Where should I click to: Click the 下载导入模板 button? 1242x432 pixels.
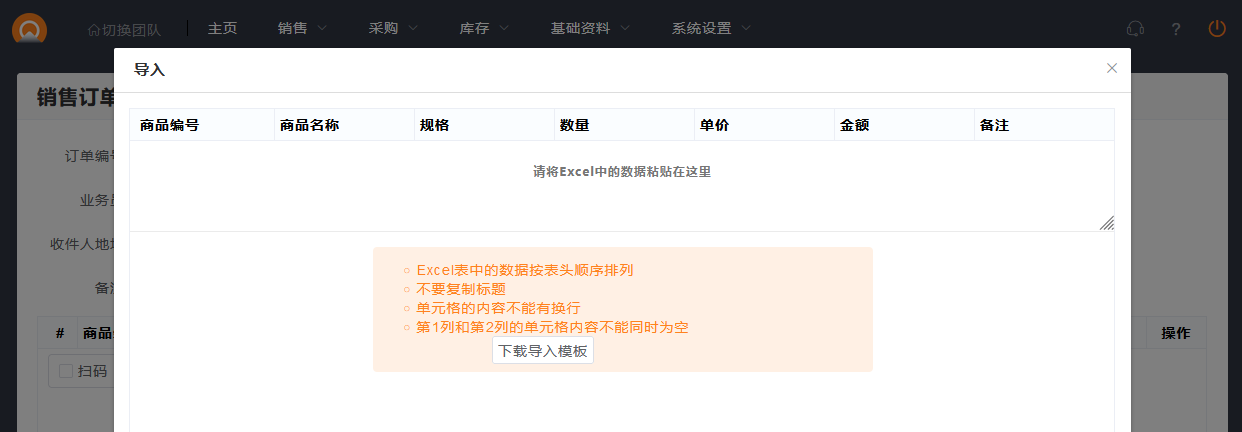(543, 351)
